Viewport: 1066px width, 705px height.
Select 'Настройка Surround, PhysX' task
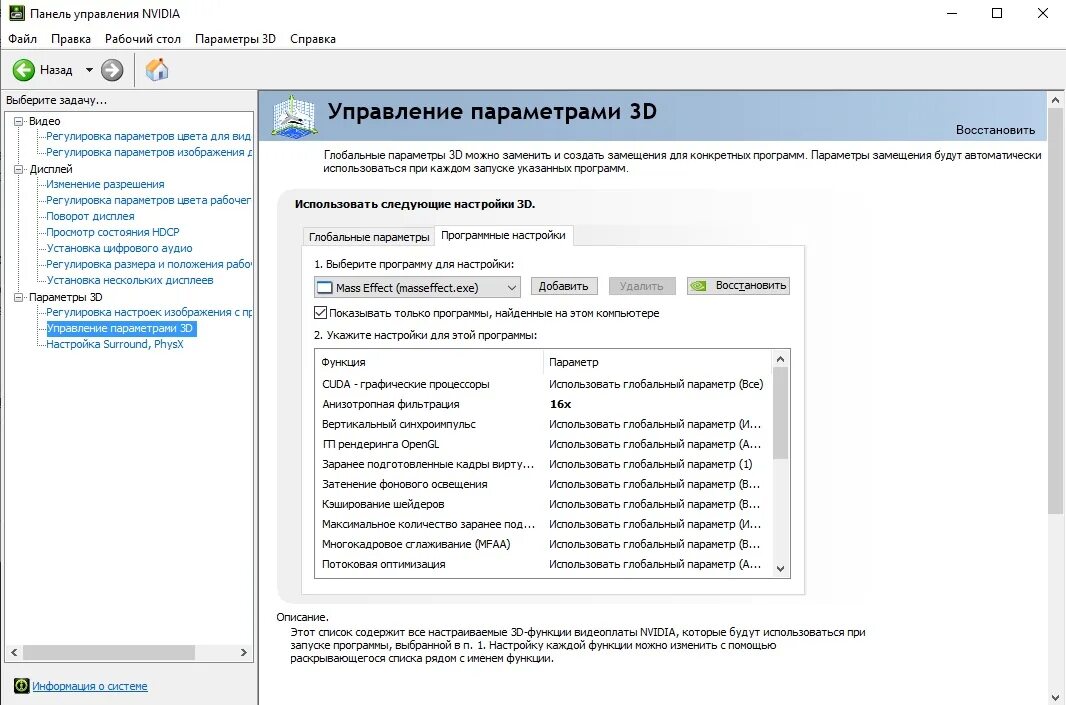[x=115, y=344]
